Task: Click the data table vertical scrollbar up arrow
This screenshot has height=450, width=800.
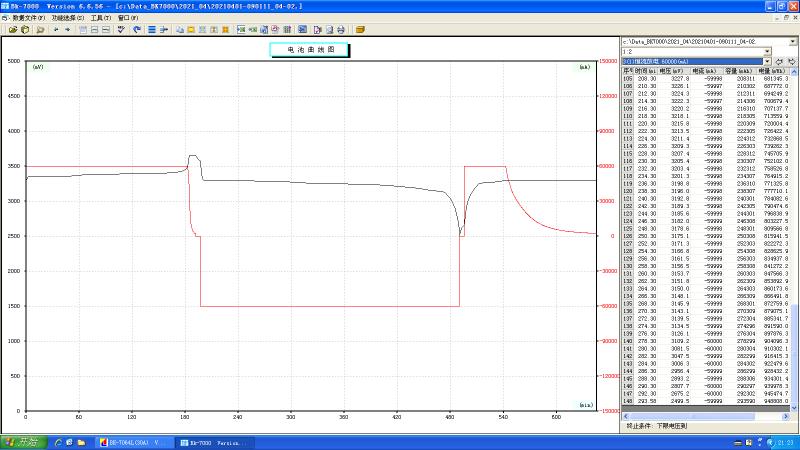Action: click(x=793, y=72)
